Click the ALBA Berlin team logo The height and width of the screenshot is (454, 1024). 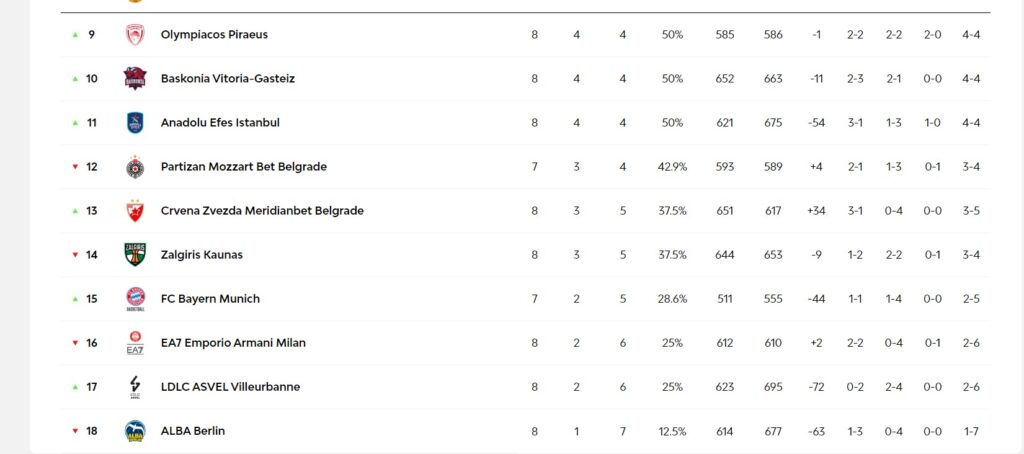(135, 431)
